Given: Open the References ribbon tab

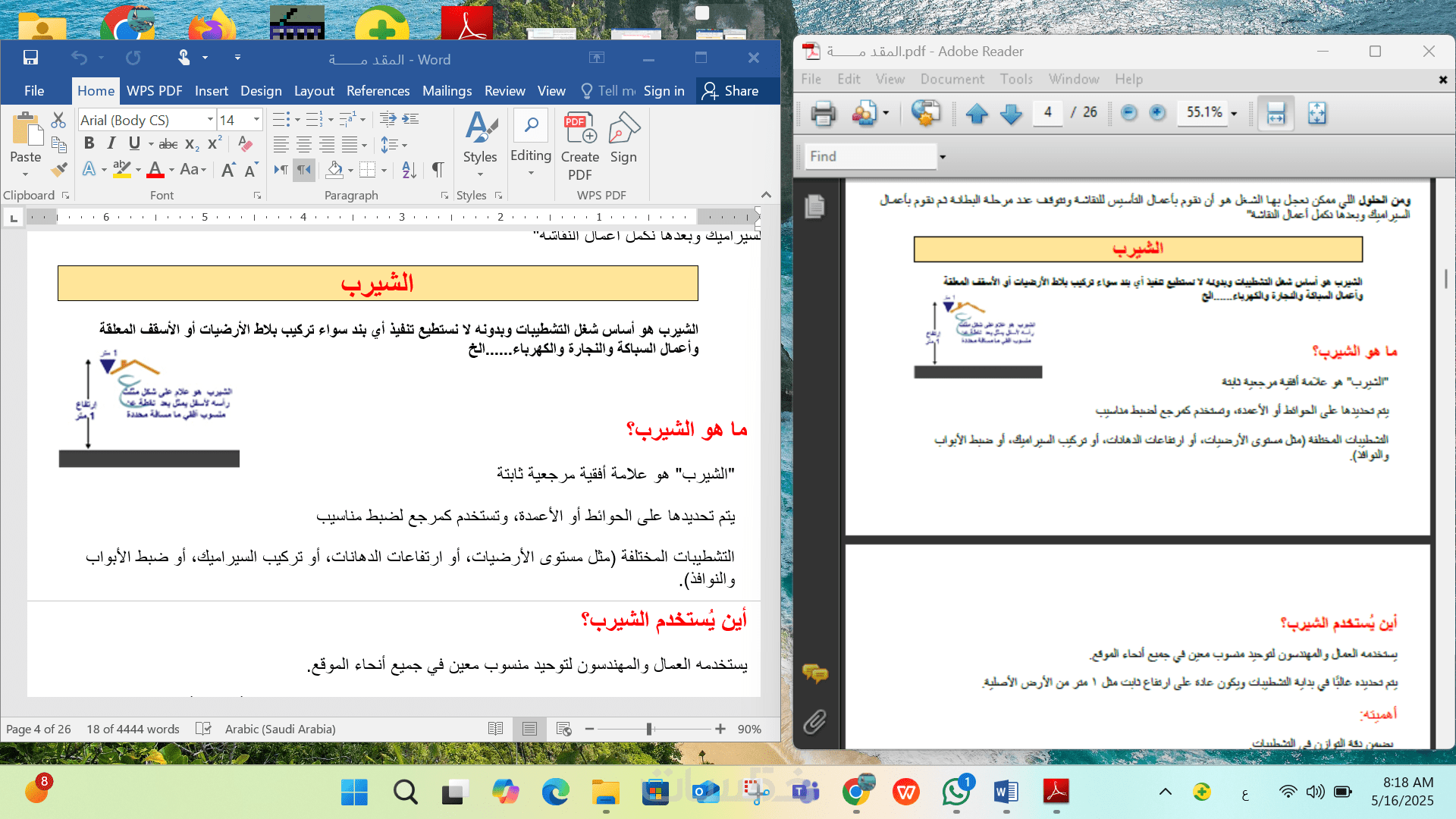Looking at the screenshot, I should pyautogui.click(x=378, y=91).
